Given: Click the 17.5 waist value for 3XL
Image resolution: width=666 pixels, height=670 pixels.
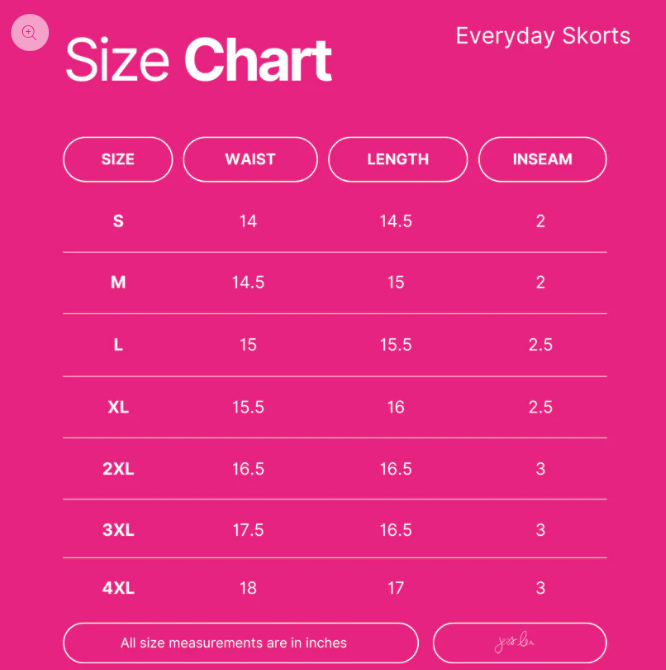Looking at the screenshot, I should coord(248,530).
